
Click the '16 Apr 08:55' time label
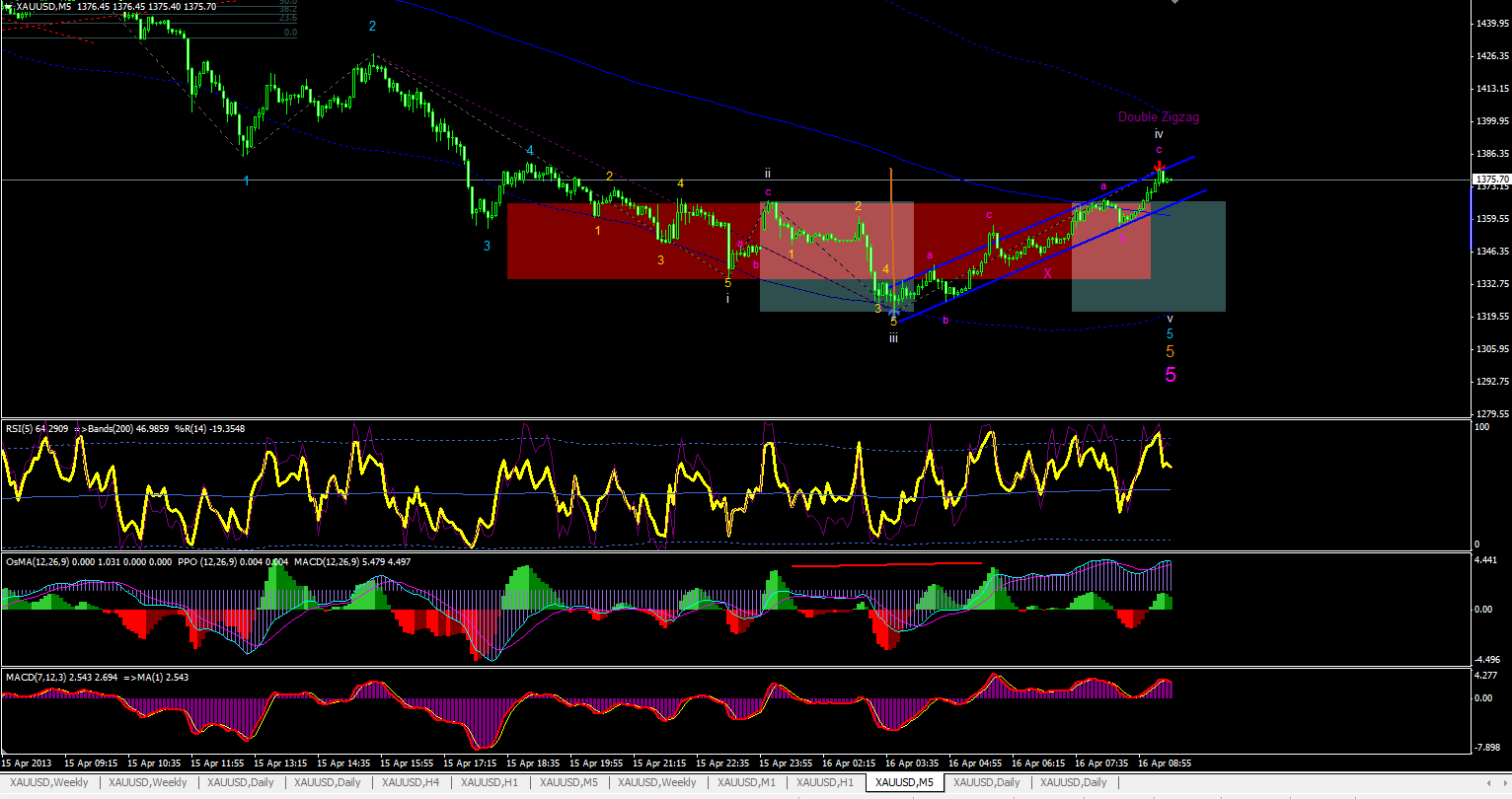[1167, 763]
